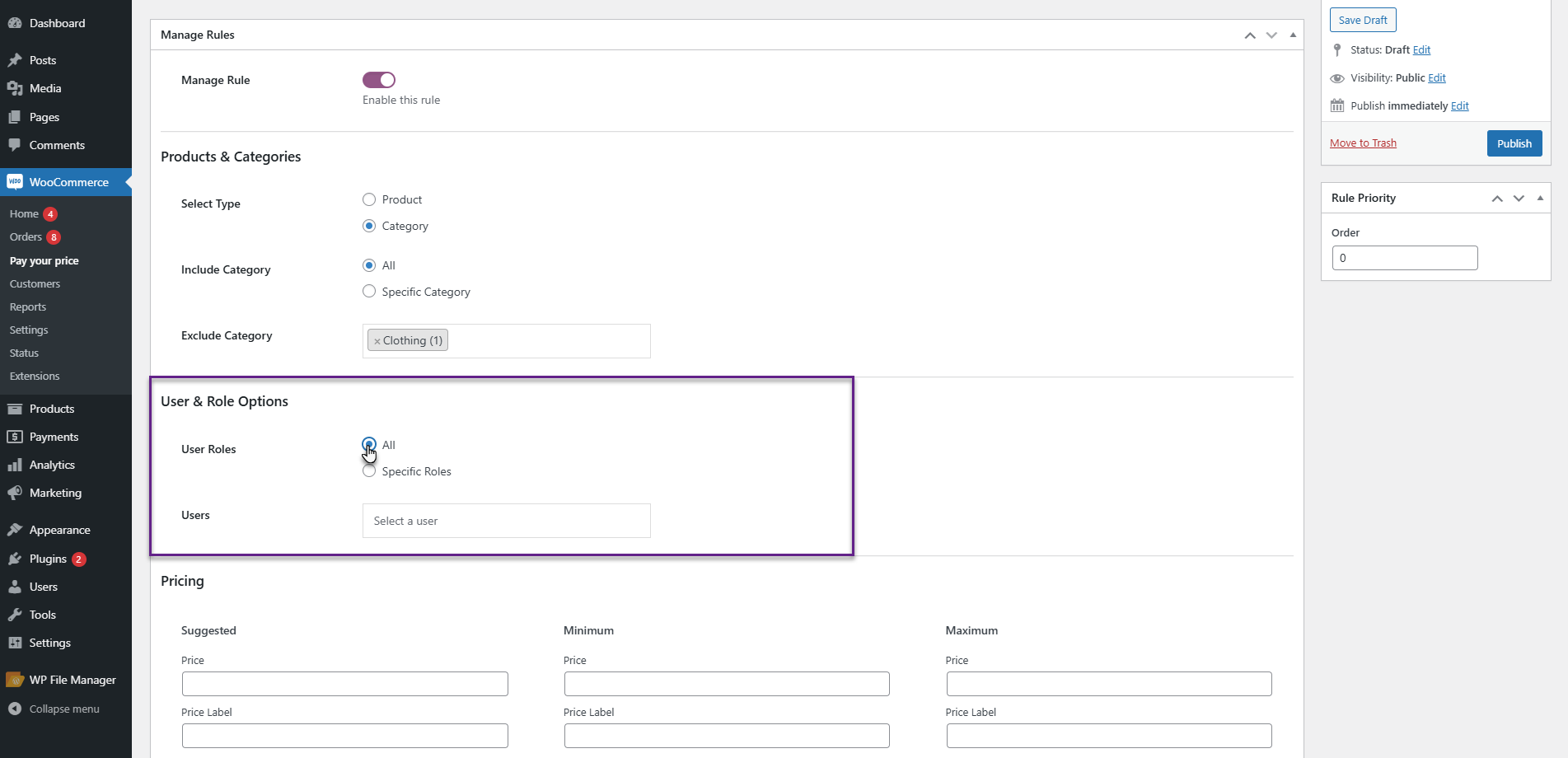Screen dimensions: 1568x758
Task: Move Rule Priority panel down
Action: (x=1519, y=199)
